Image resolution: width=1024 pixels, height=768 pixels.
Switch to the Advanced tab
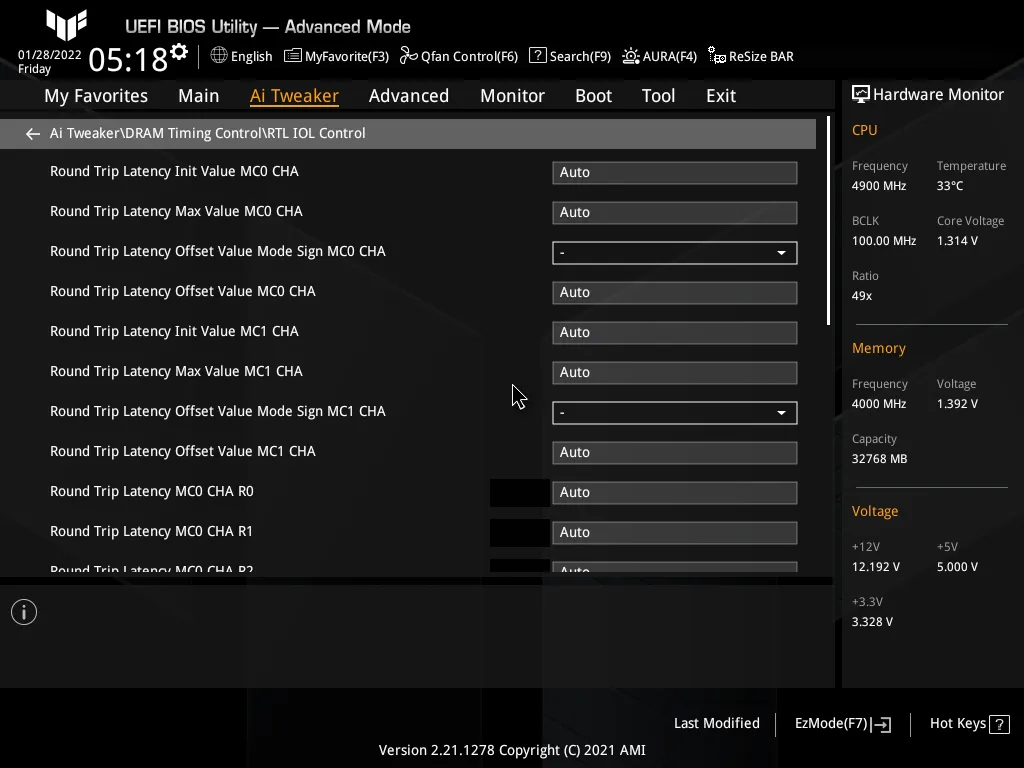(x=409, y=96)
